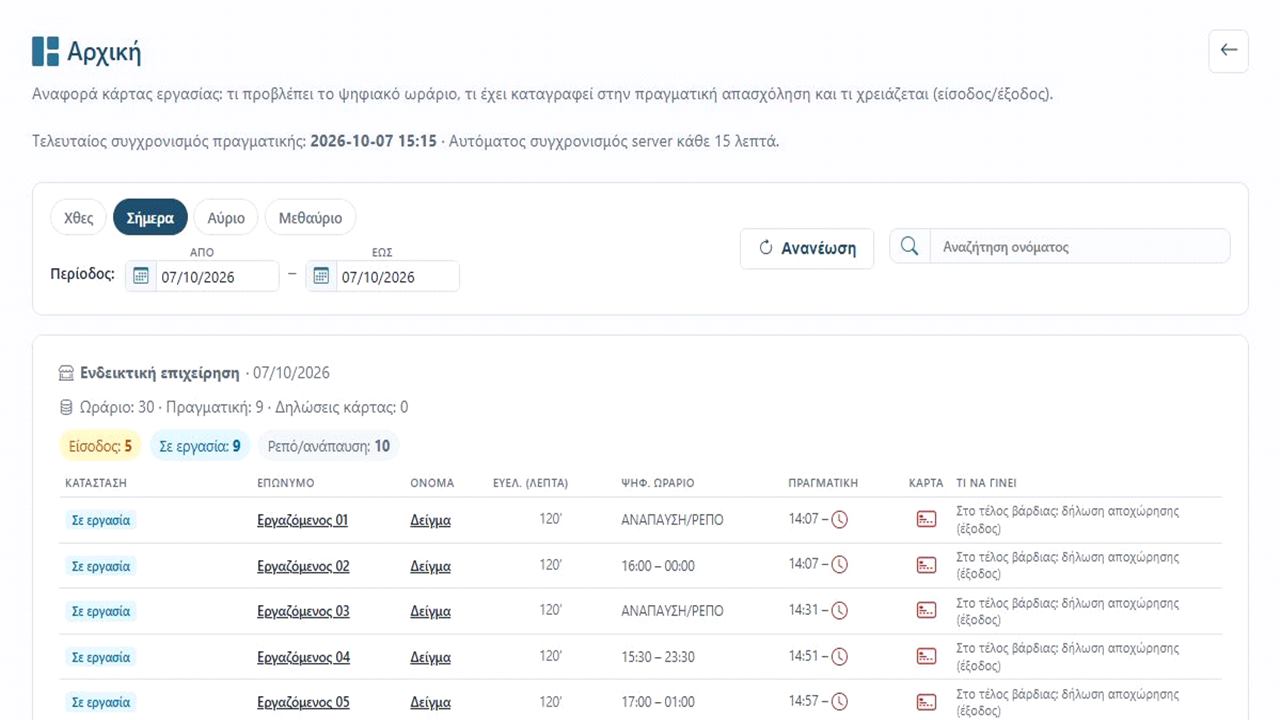The image size is (1280, 720).
Task: Filter by Σε εργασία: 9 badge
Action: coord(200,446)
